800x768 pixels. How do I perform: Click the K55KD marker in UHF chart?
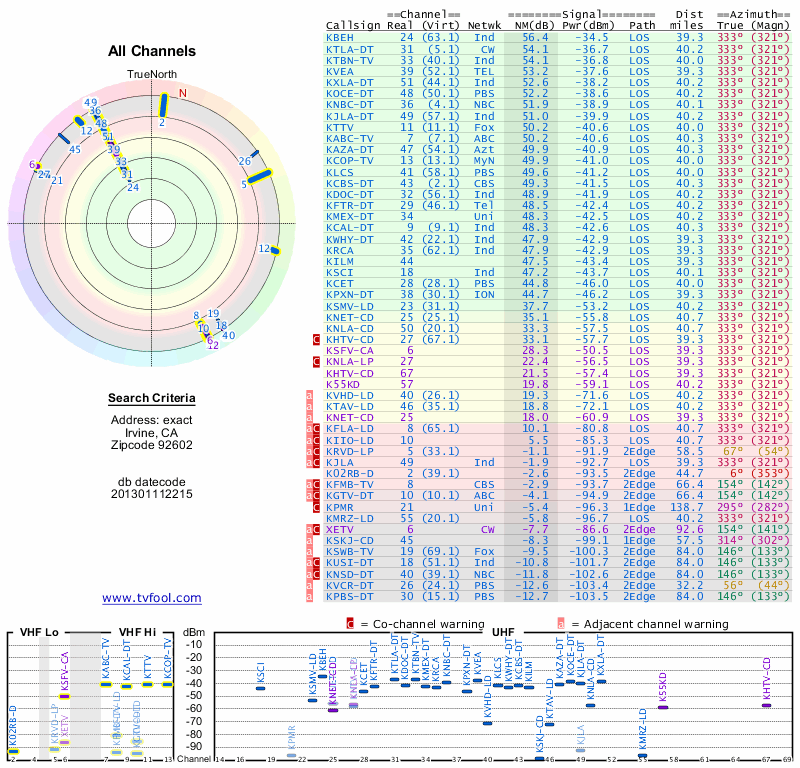[x=663, y=707]
